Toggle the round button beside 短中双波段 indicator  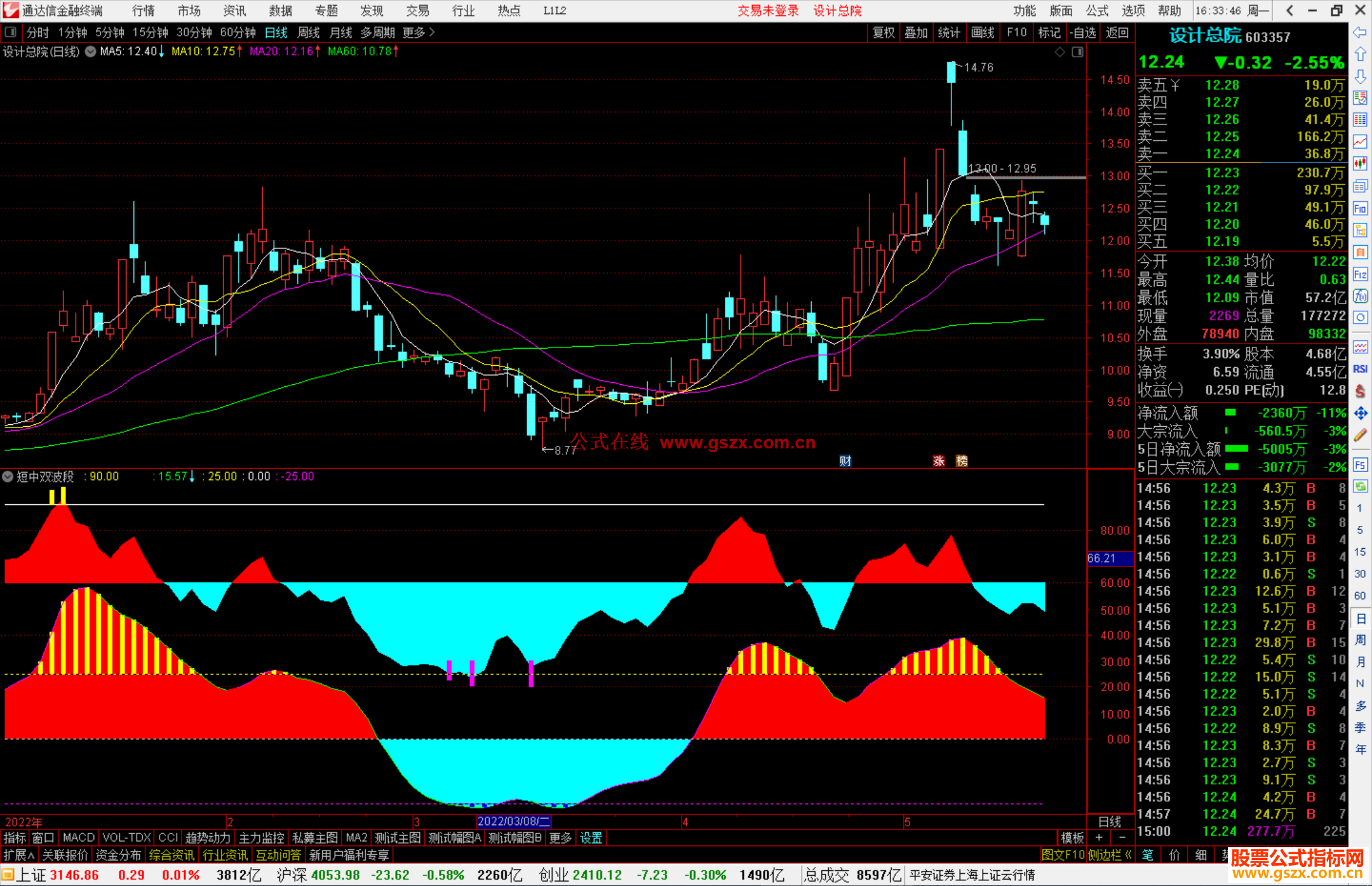tap(8, 476)
